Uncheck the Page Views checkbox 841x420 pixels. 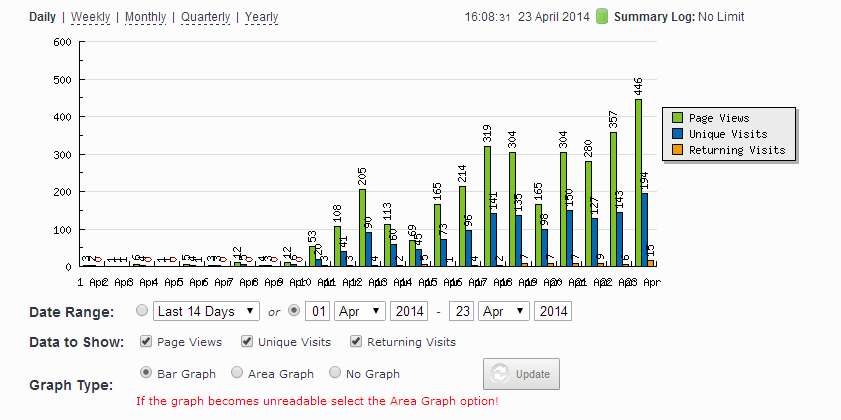pos(146,342)
